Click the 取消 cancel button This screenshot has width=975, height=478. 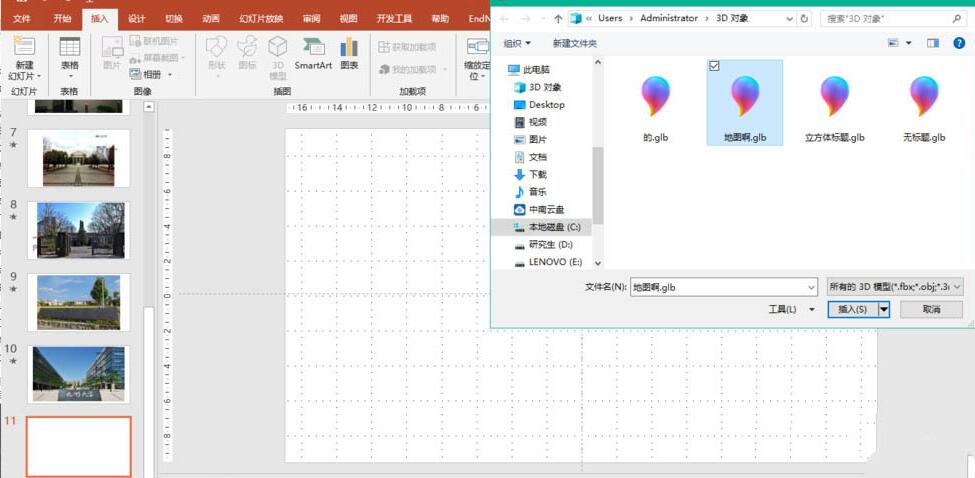tap(931, 310)
